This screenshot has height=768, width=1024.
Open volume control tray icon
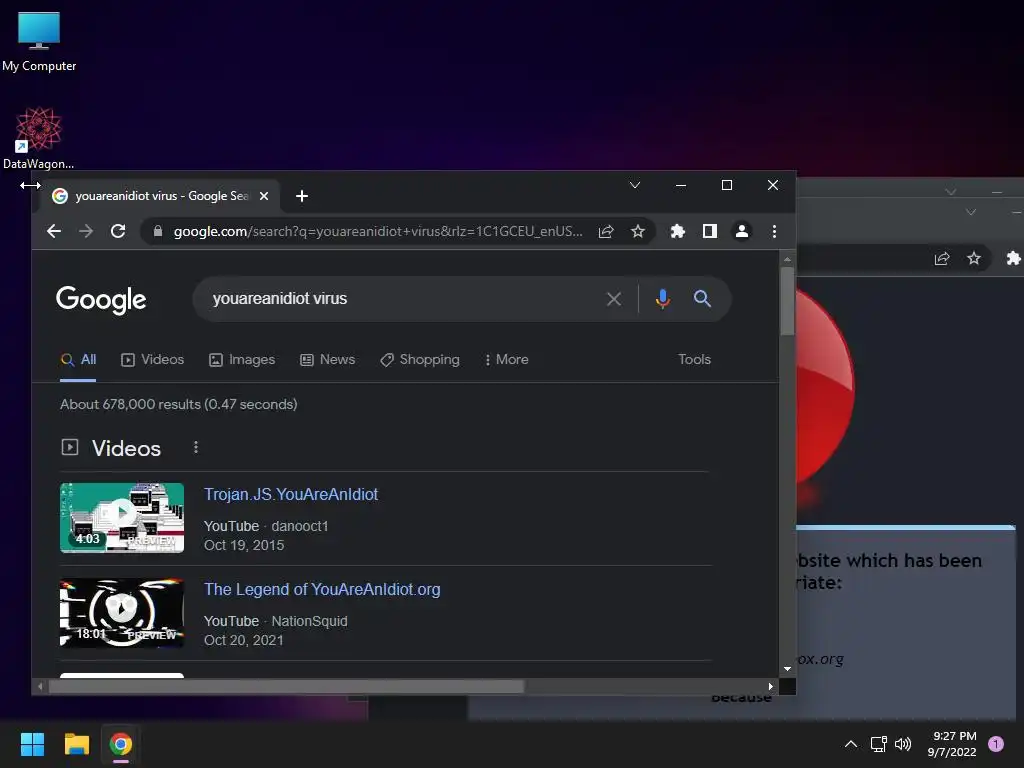pyautogui.click(x=903, y=744)
